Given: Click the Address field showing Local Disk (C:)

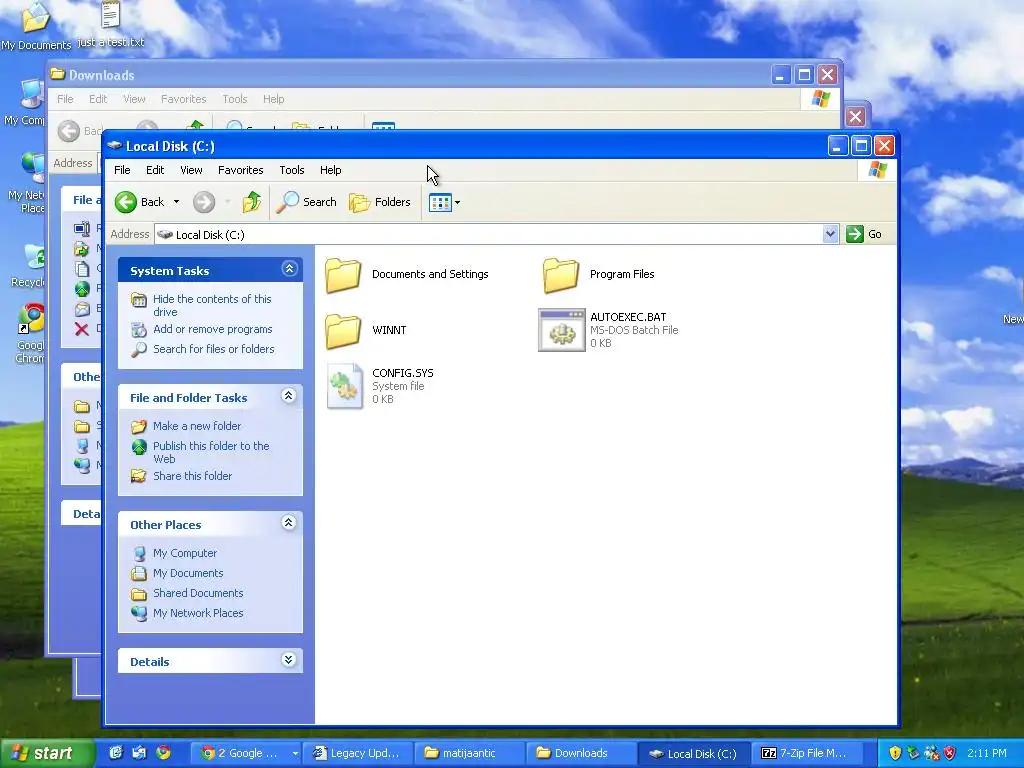Looking at the screenshot, I should click(488, 234).
